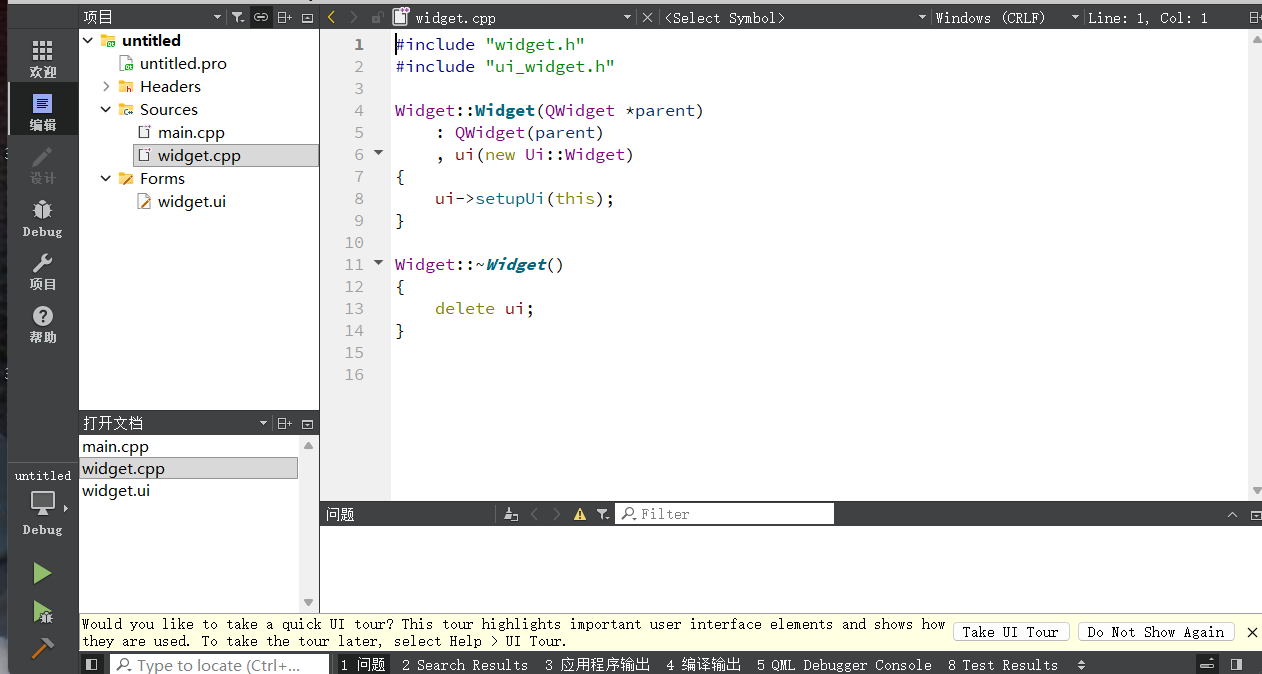Viewport: 1262px width, 674px height.
Task: Maximize the issues output pane
Action: point(1233,514)
